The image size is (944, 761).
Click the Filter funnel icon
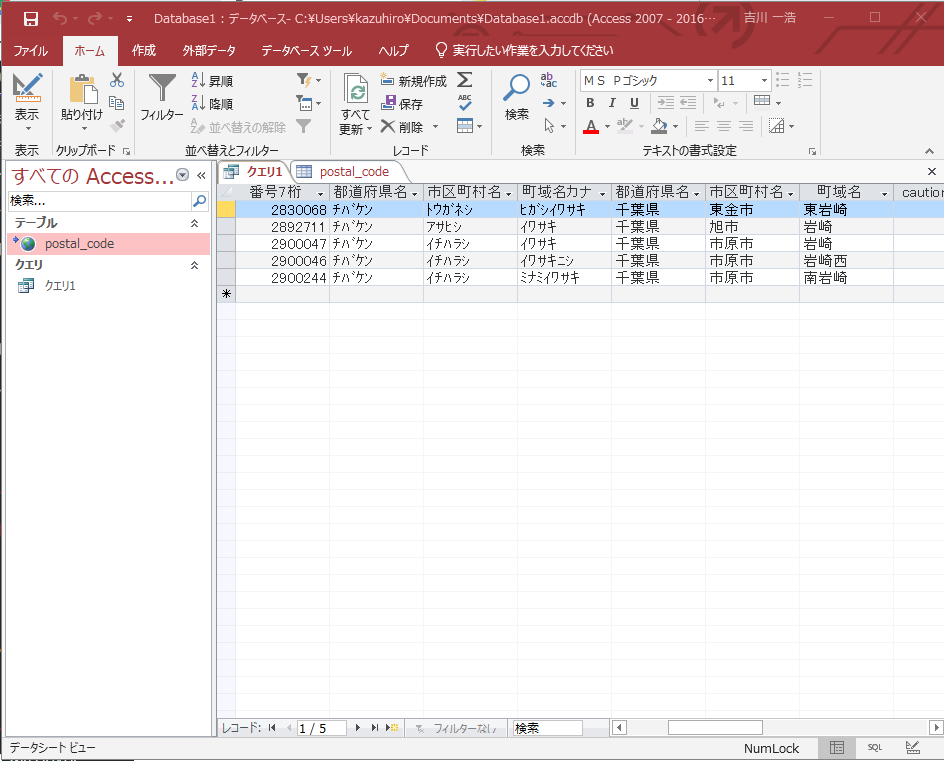point(161,90)
